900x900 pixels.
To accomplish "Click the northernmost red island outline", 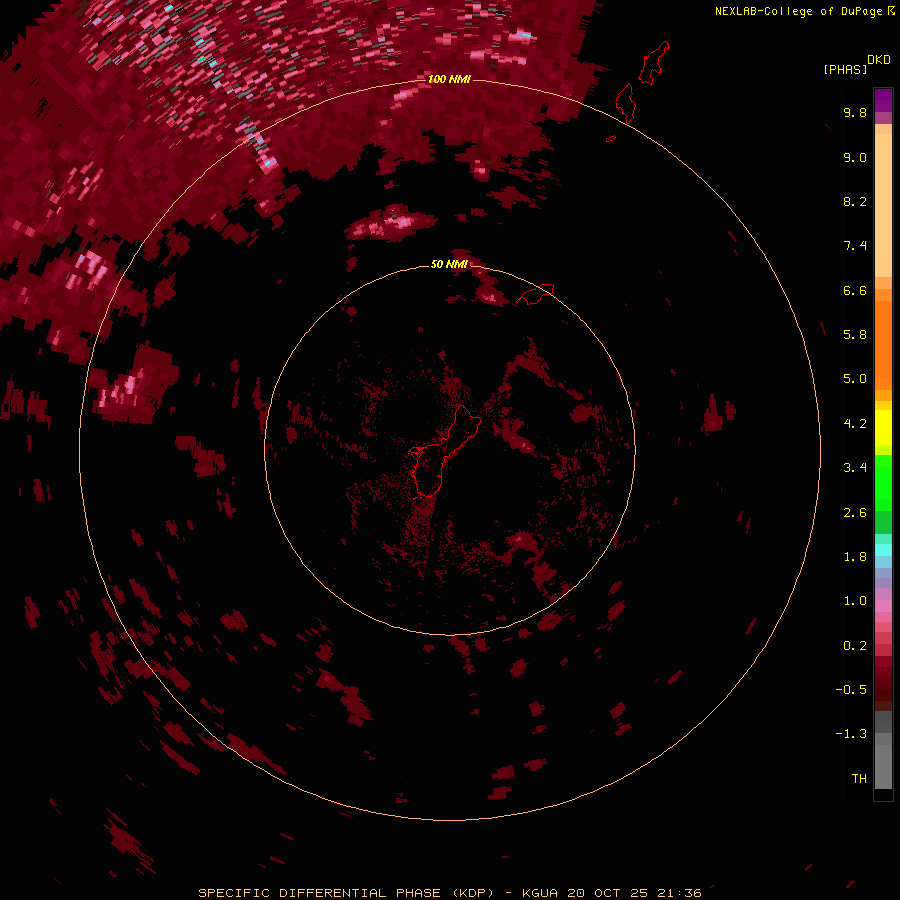I will 654,63.
